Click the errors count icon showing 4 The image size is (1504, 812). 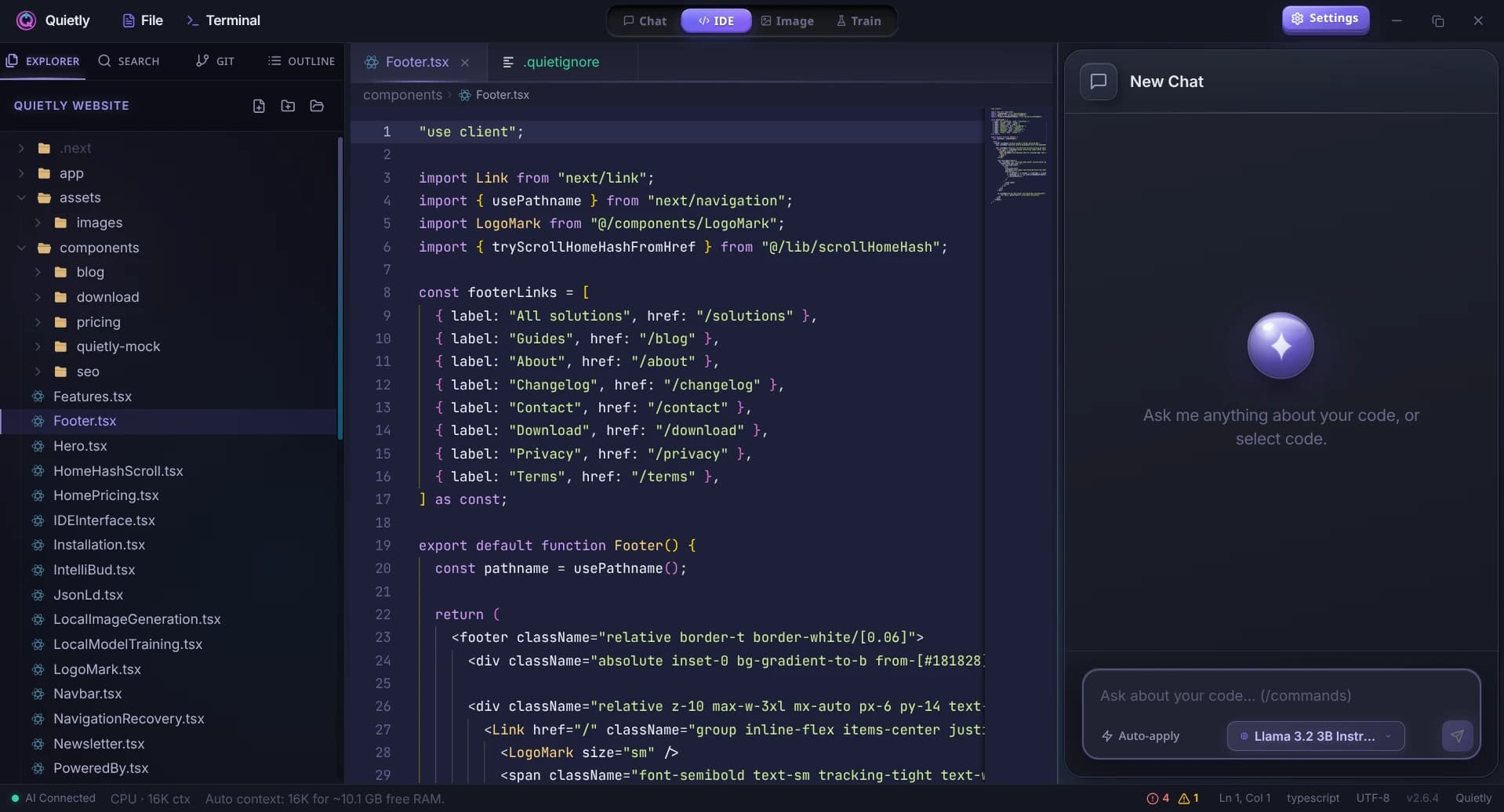(1158, 799)
